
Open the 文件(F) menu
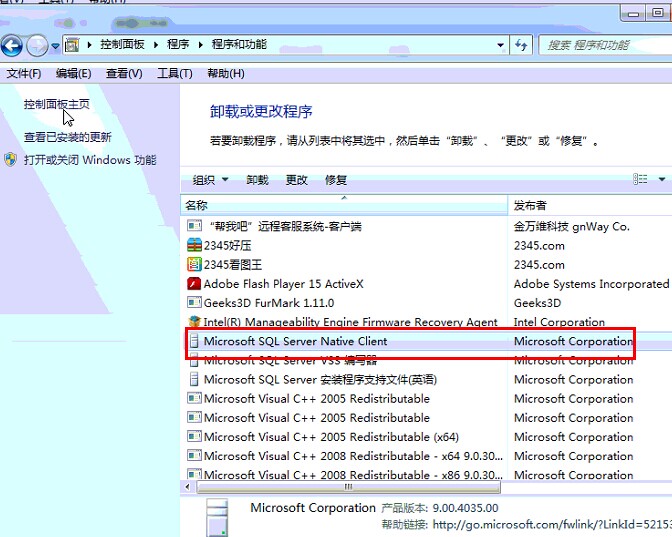coord(24,74)
